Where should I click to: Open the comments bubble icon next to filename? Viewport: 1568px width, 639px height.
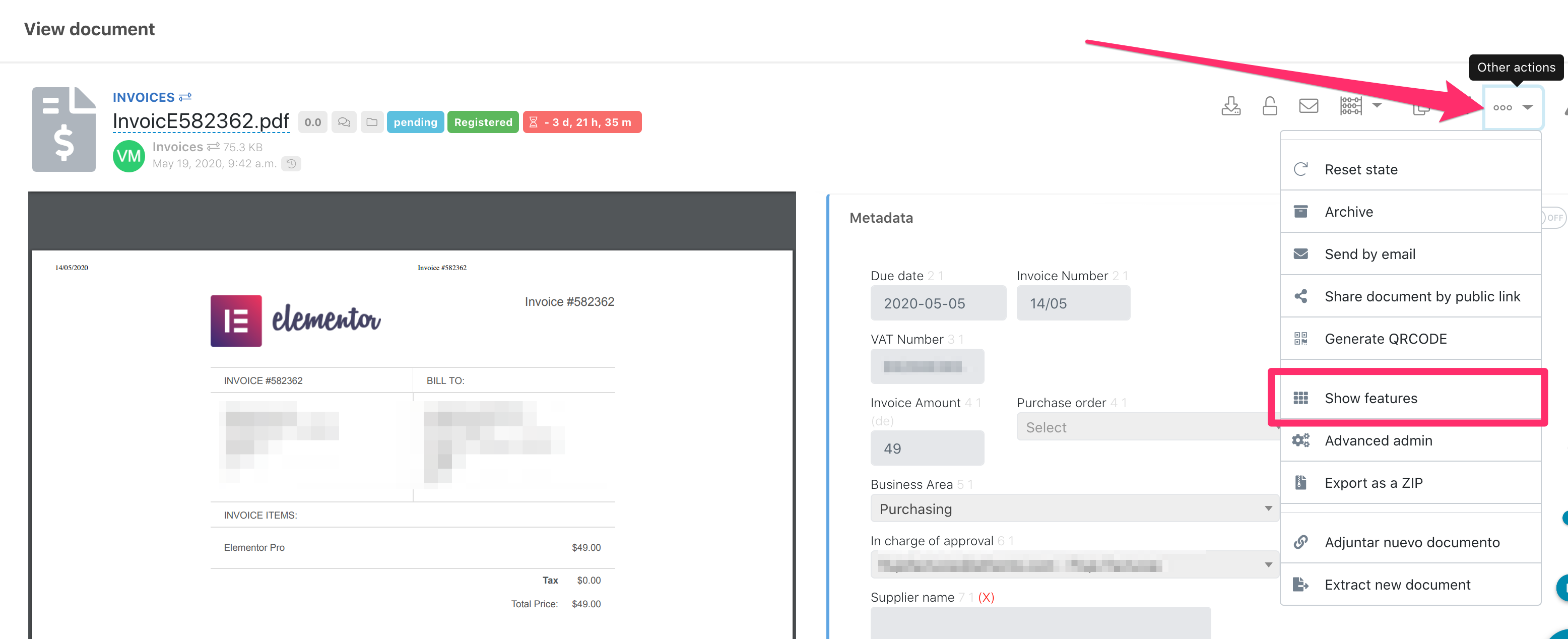tap(344, 122)
